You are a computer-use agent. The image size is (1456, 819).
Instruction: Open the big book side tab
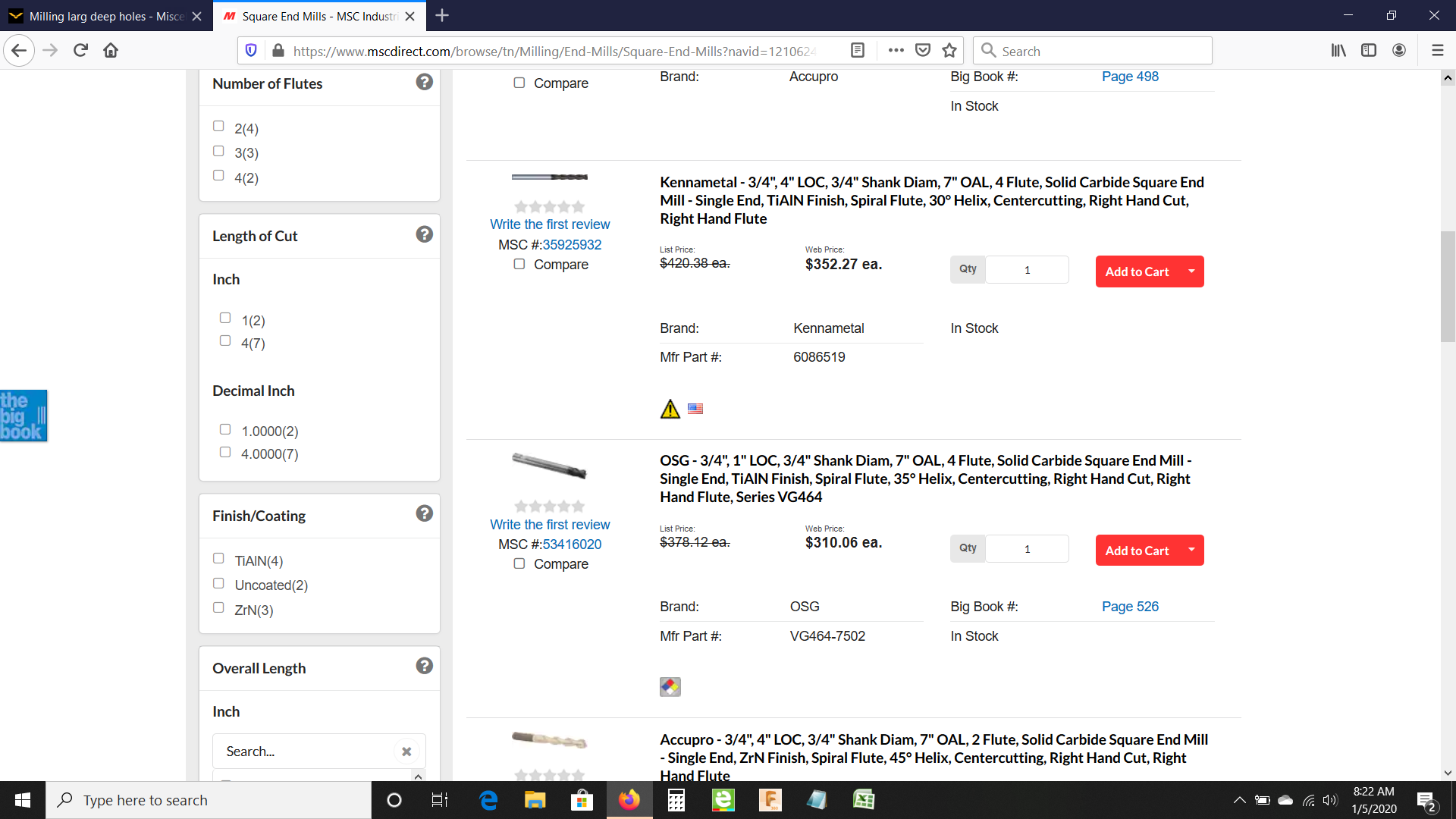click(x=24, y=416)
